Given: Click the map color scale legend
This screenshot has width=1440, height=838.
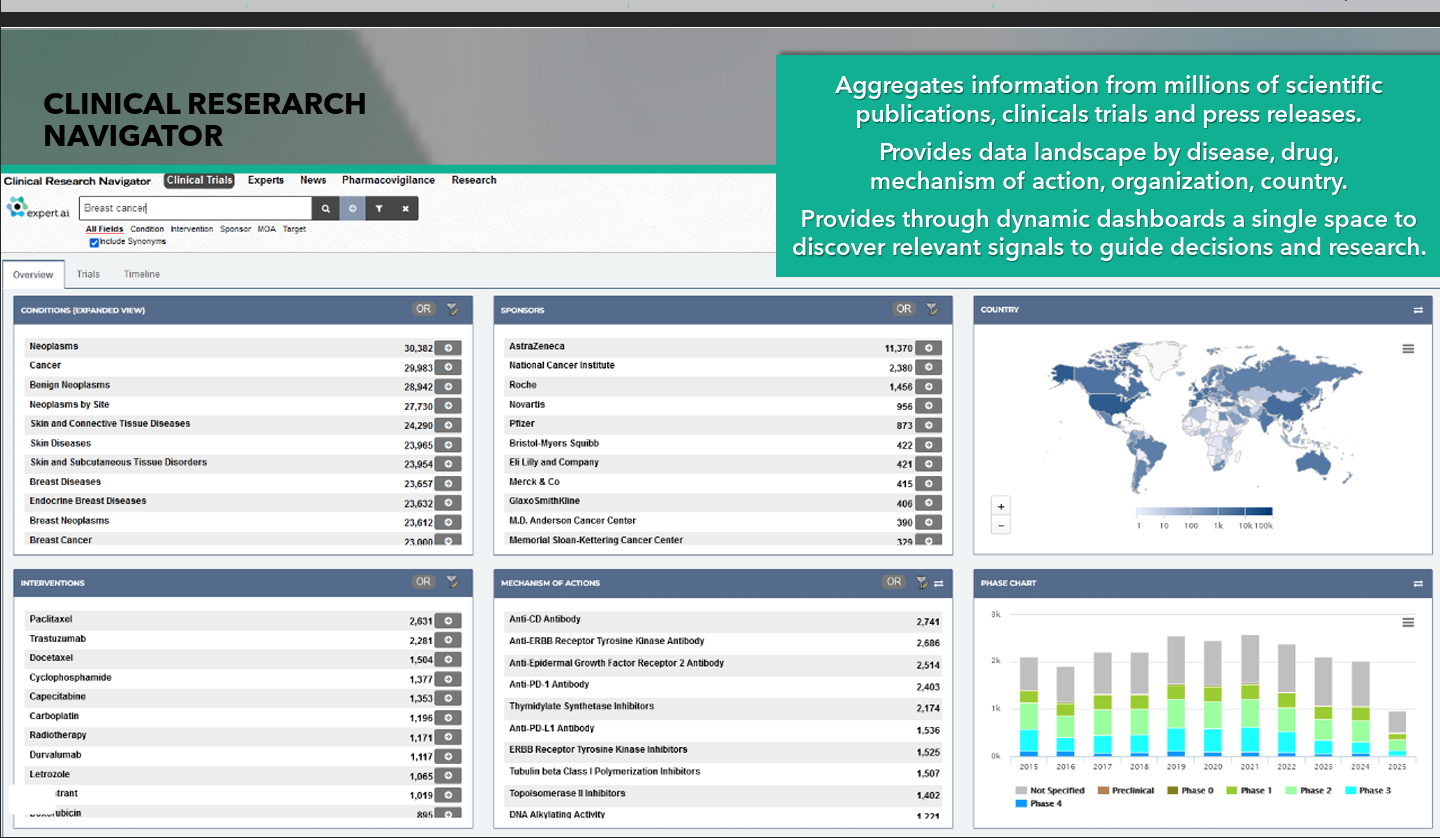Looking at the screenshot, I should 1205,512.
